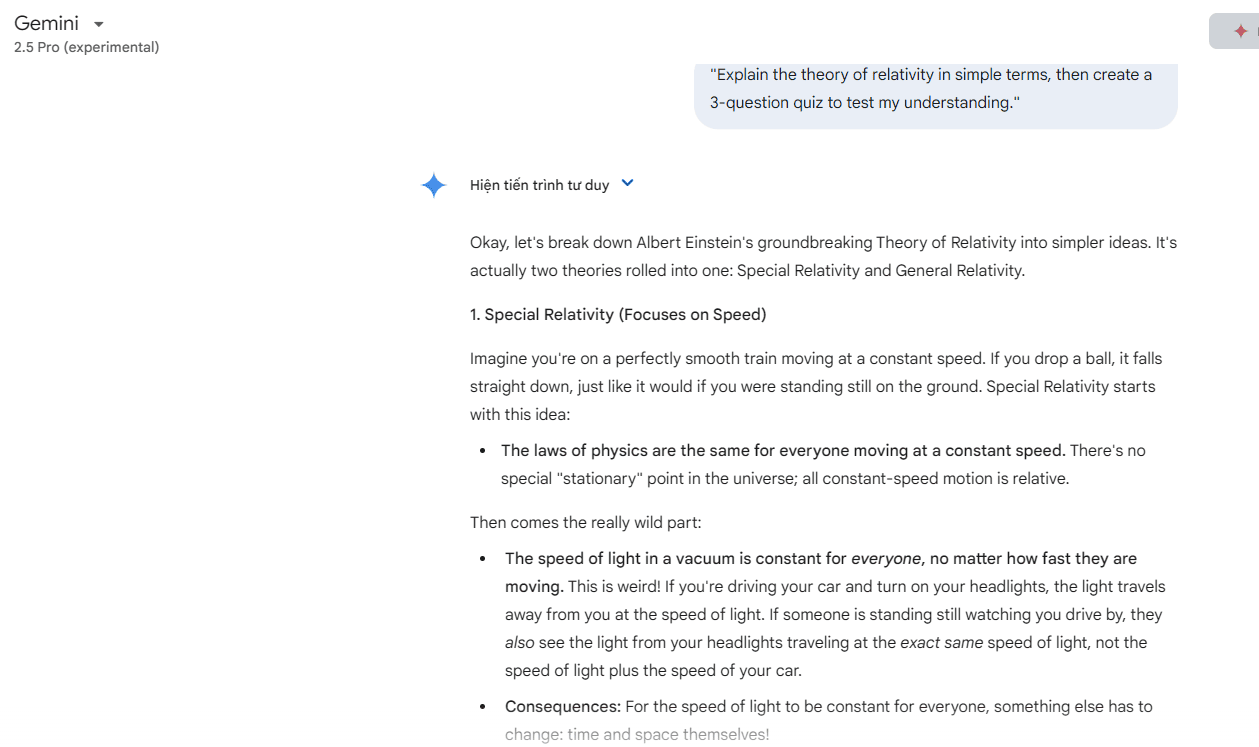Click the user prompt bubble about relativity

936,91
